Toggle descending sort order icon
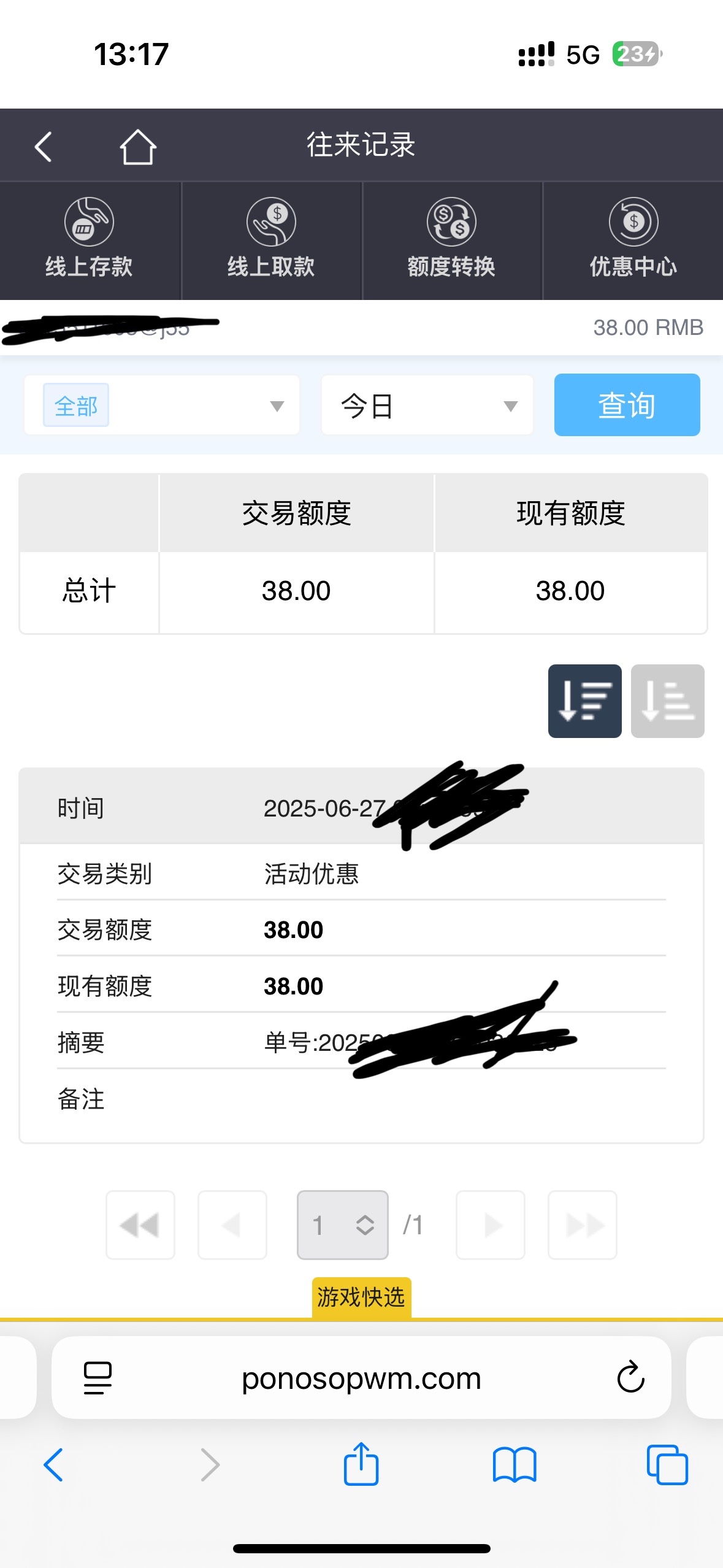Screen dimensions: 723x1568 coord(584,701)
